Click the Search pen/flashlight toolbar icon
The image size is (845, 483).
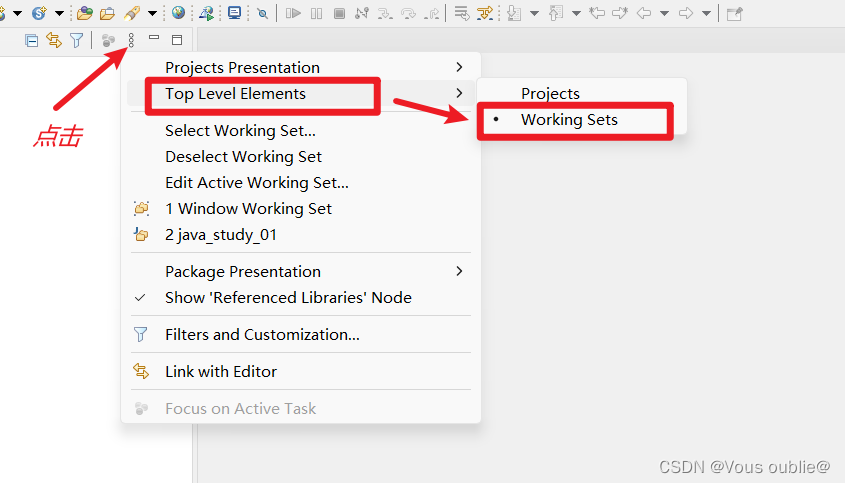point(132,13)
